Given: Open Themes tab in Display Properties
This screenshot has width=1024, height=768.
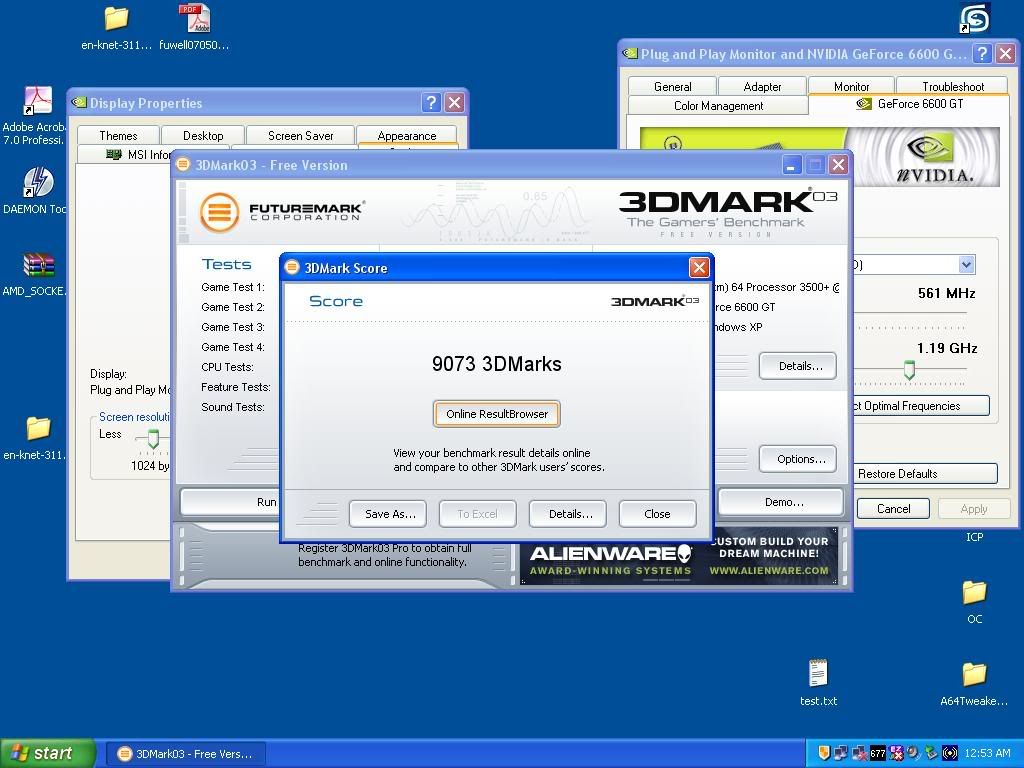Looking at the screenshot, I should coord(118,135).
